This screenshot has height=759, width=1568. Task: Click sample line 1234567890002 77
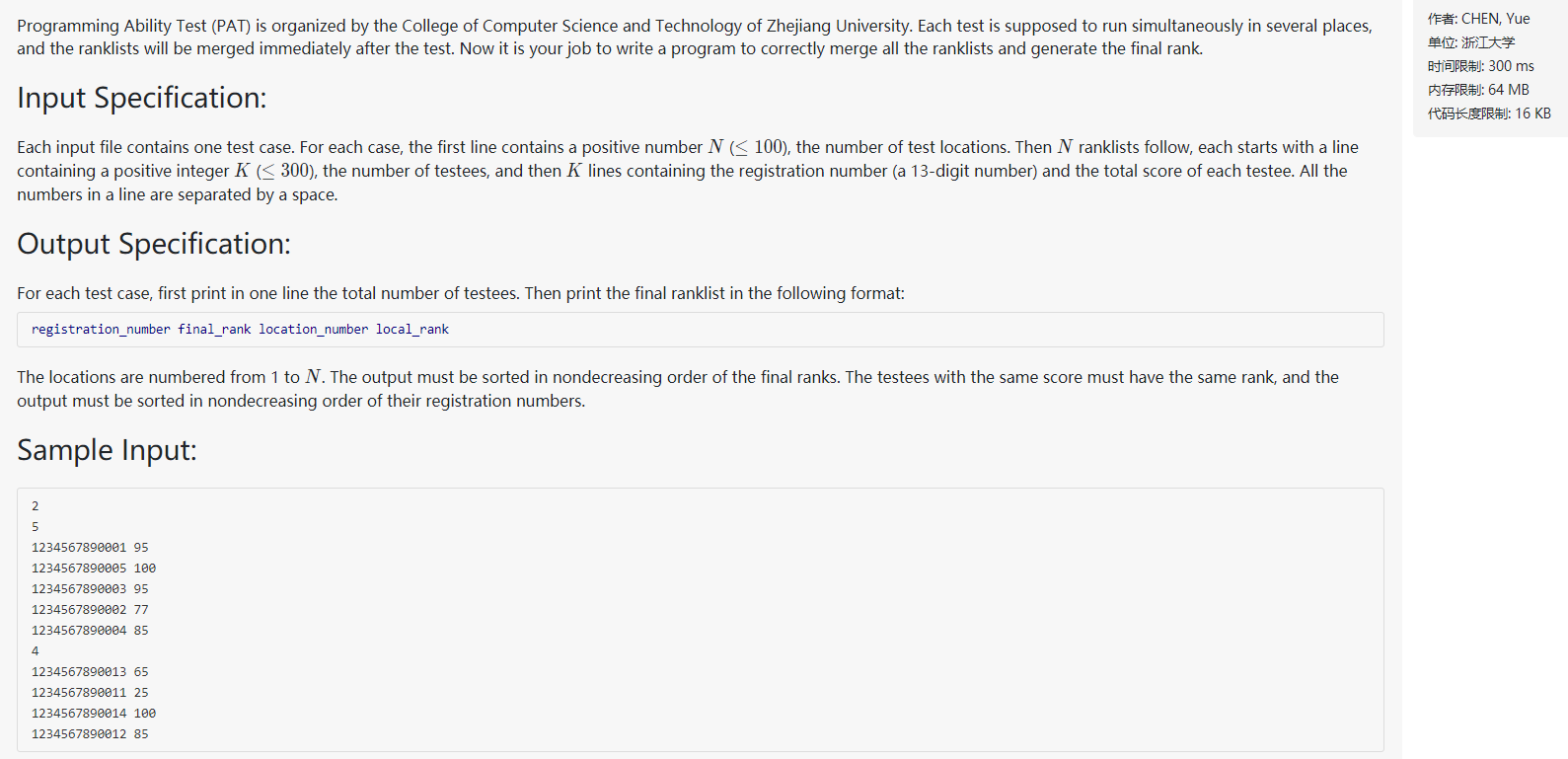tap(90, 610)
